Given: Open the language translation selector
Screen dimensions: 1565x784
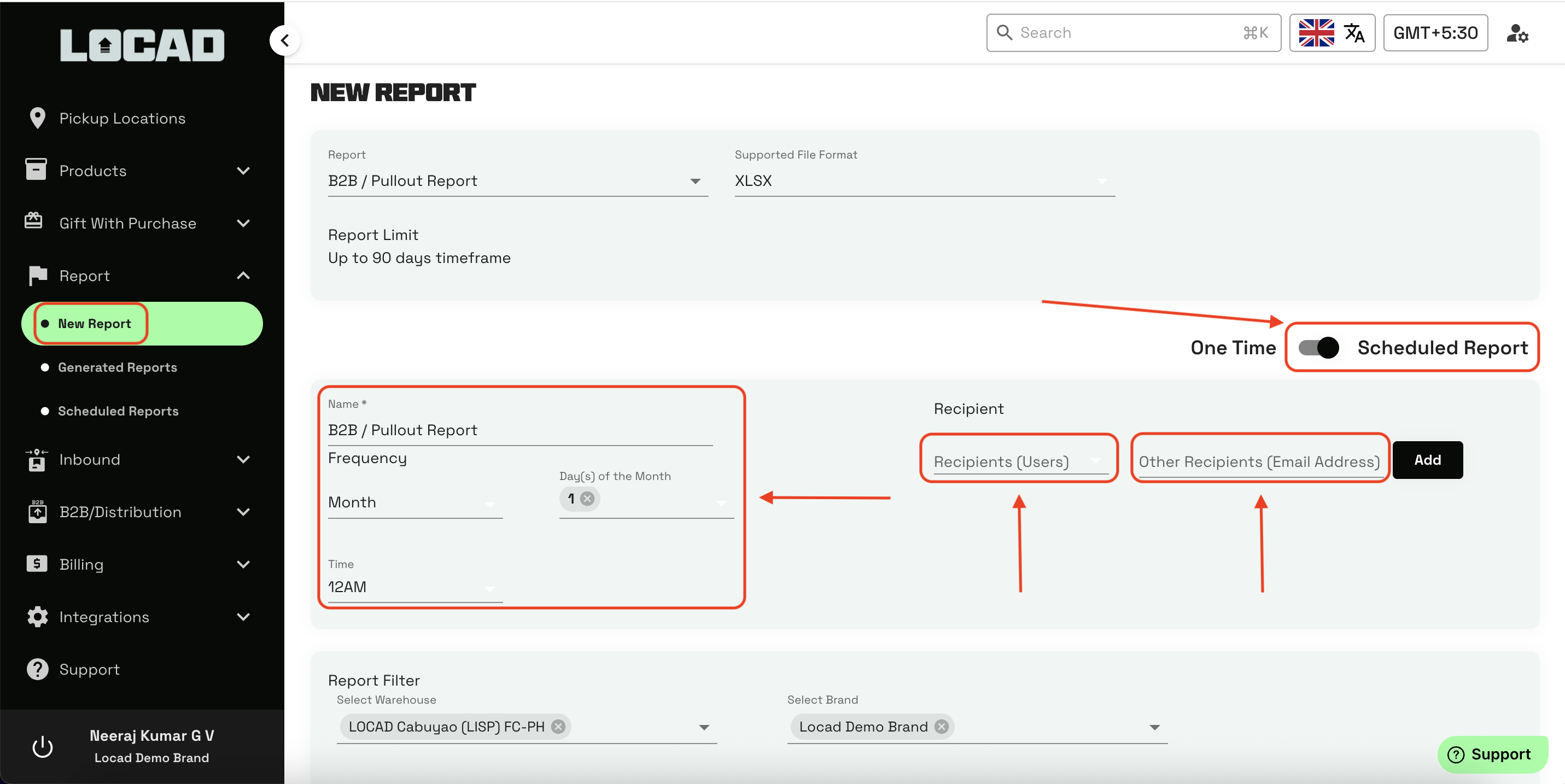Looking at the screenshot, I should [1331, 33].
